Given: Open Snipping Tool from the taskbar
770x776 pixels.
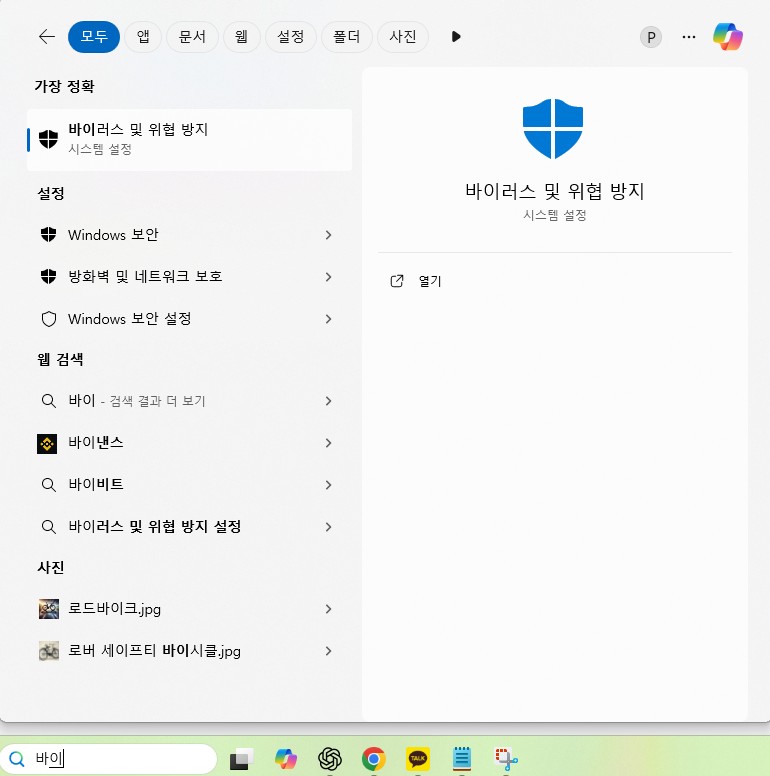Looking at the screenshot, I should coord(506,759).
